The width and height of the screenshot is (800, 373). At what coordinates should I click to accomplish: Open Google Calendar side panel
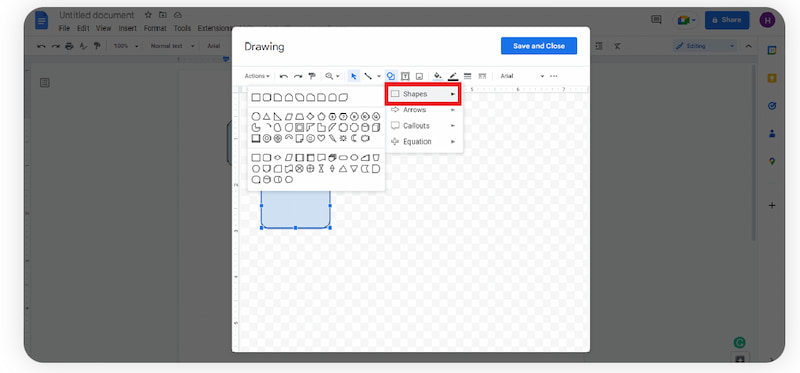point(772,50)
